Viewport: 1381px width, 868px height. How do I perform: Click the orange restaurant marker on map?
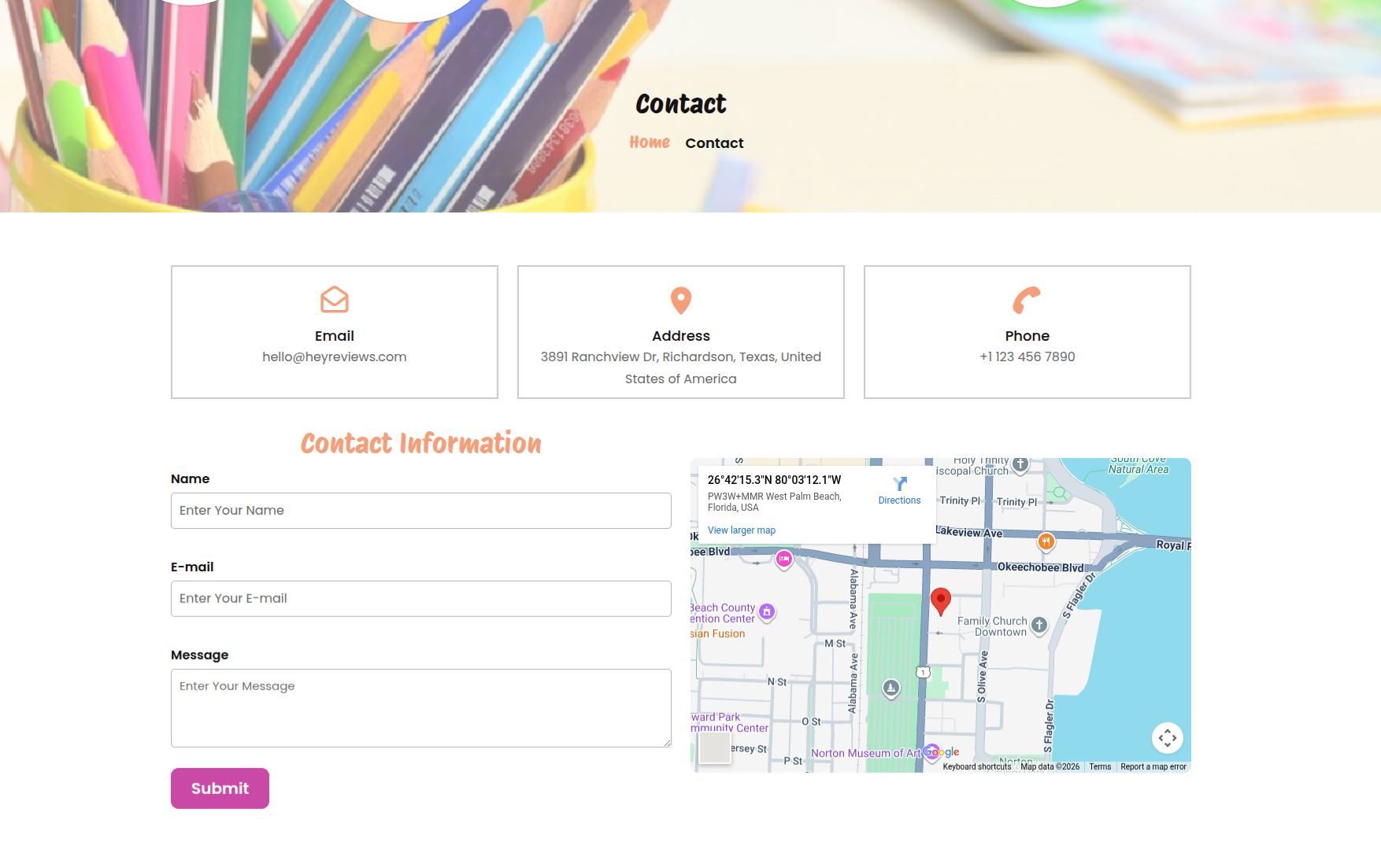click(1046, 541)
